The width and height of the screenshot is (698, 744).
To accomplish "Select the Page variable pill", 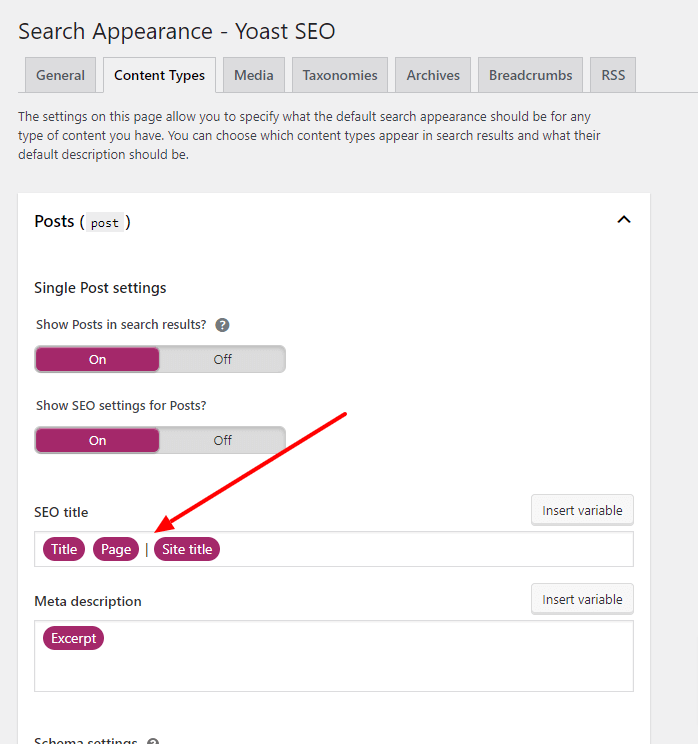I will [116, 549].
